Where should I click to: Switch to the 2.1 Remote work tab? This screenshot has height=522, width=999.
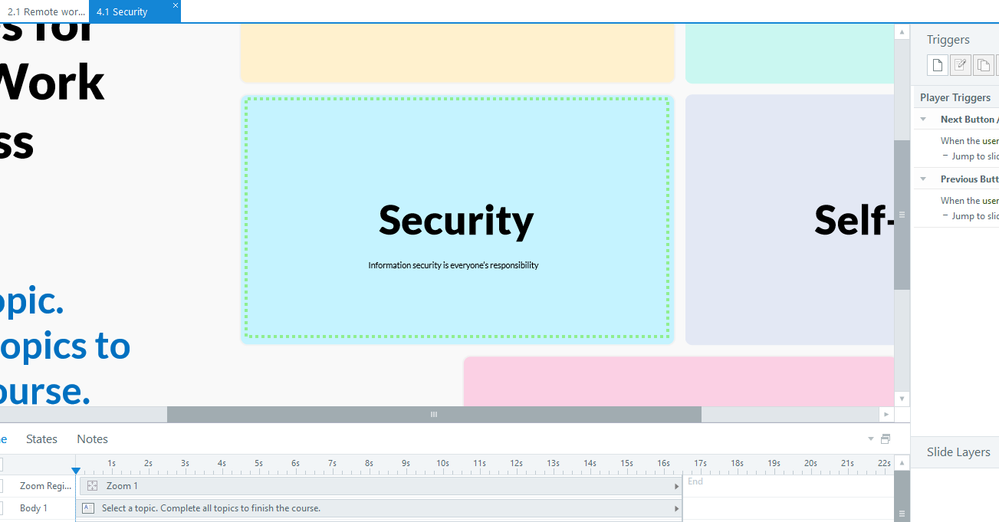[x=45, y=11]
